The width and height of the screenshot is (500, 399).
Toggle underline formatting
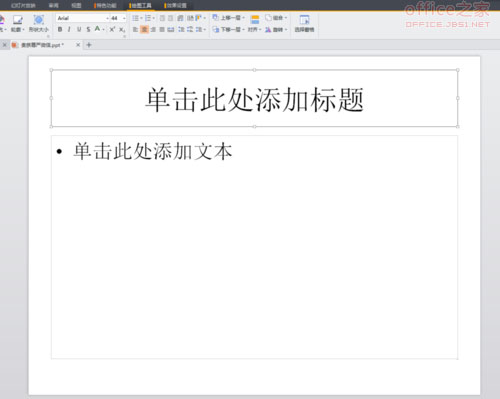coord(79,29)
